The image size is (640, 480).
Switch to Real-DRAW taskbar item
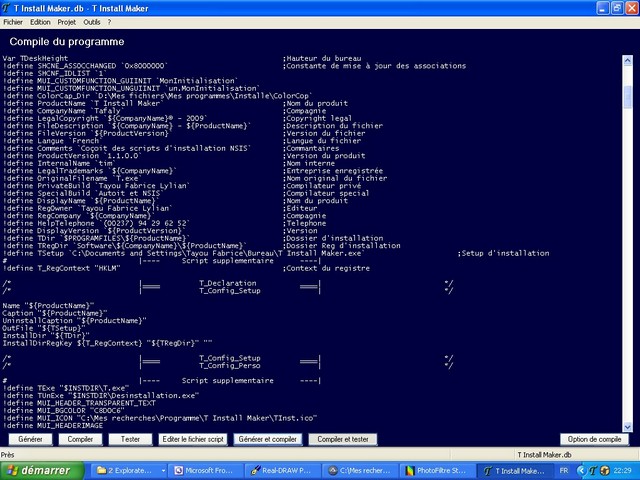284,471
